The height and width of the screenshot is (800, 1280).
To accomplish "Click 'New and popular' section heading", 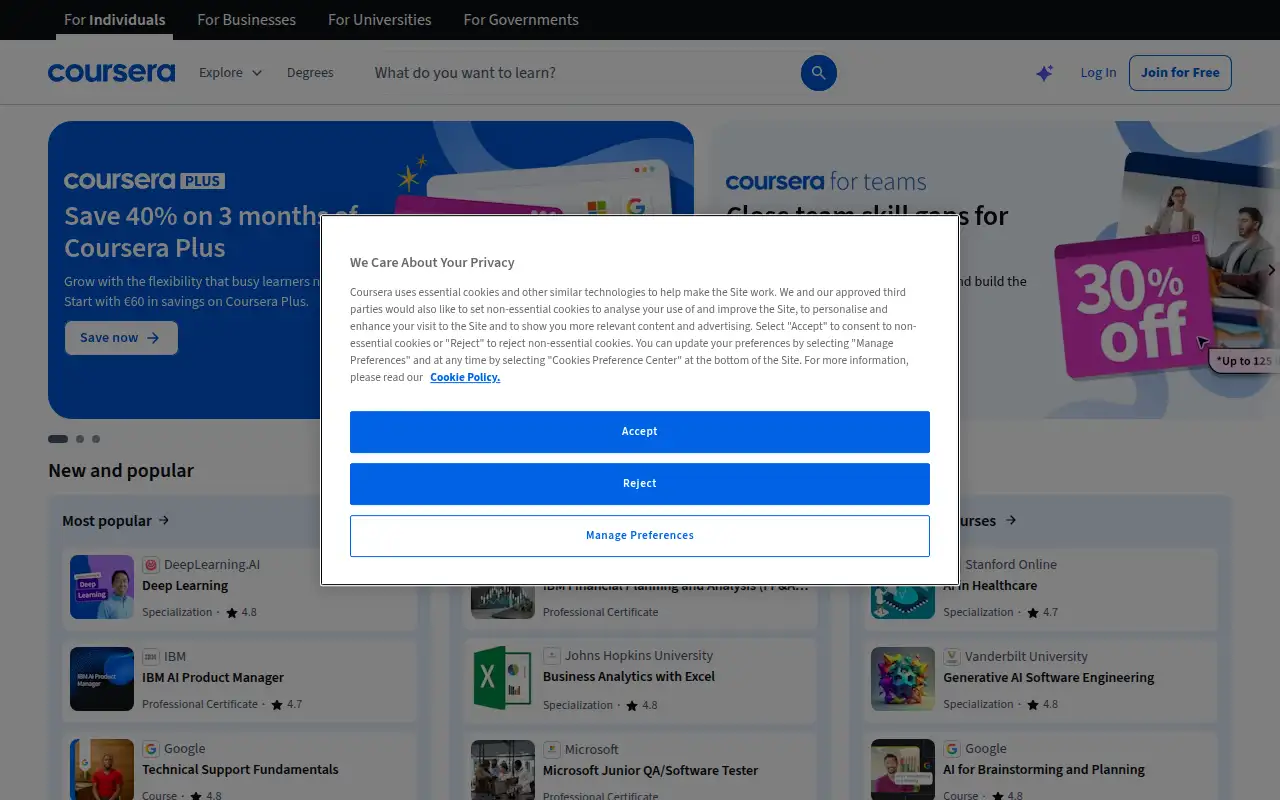I will point(121,471).
